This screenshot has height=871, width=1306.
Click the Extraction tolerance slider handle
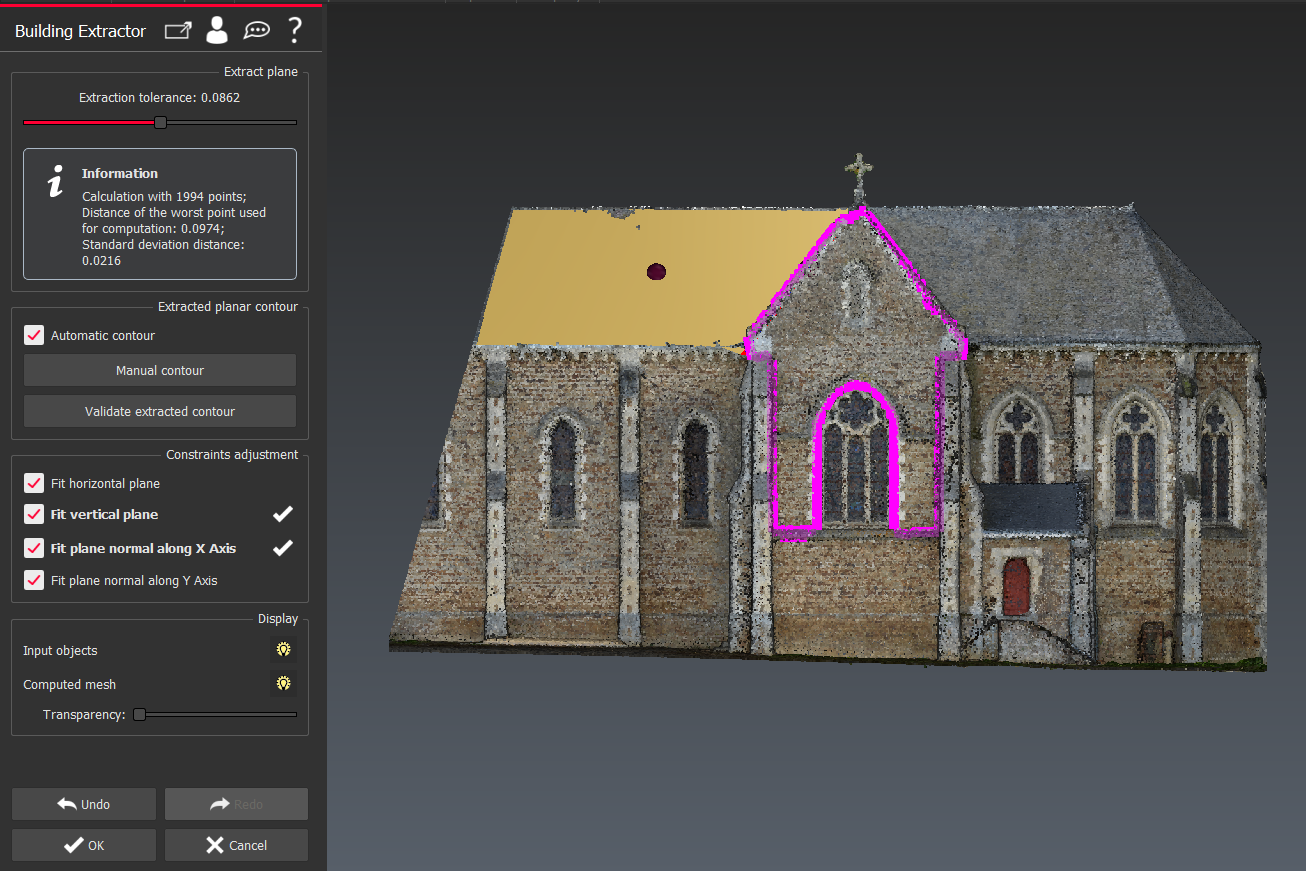[160, 122]
